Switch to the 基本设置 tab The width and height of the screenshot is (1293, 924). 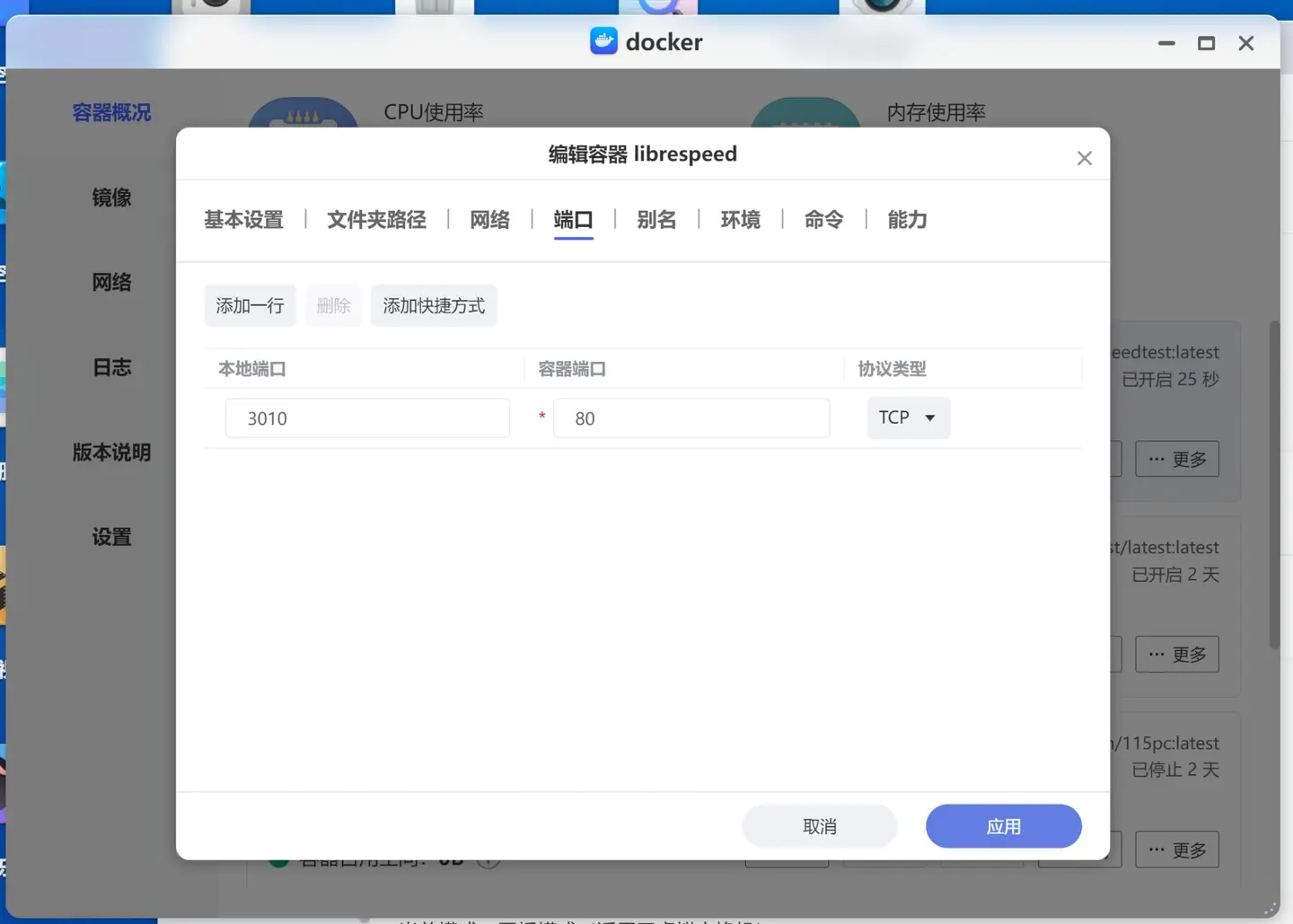(243, 220)
